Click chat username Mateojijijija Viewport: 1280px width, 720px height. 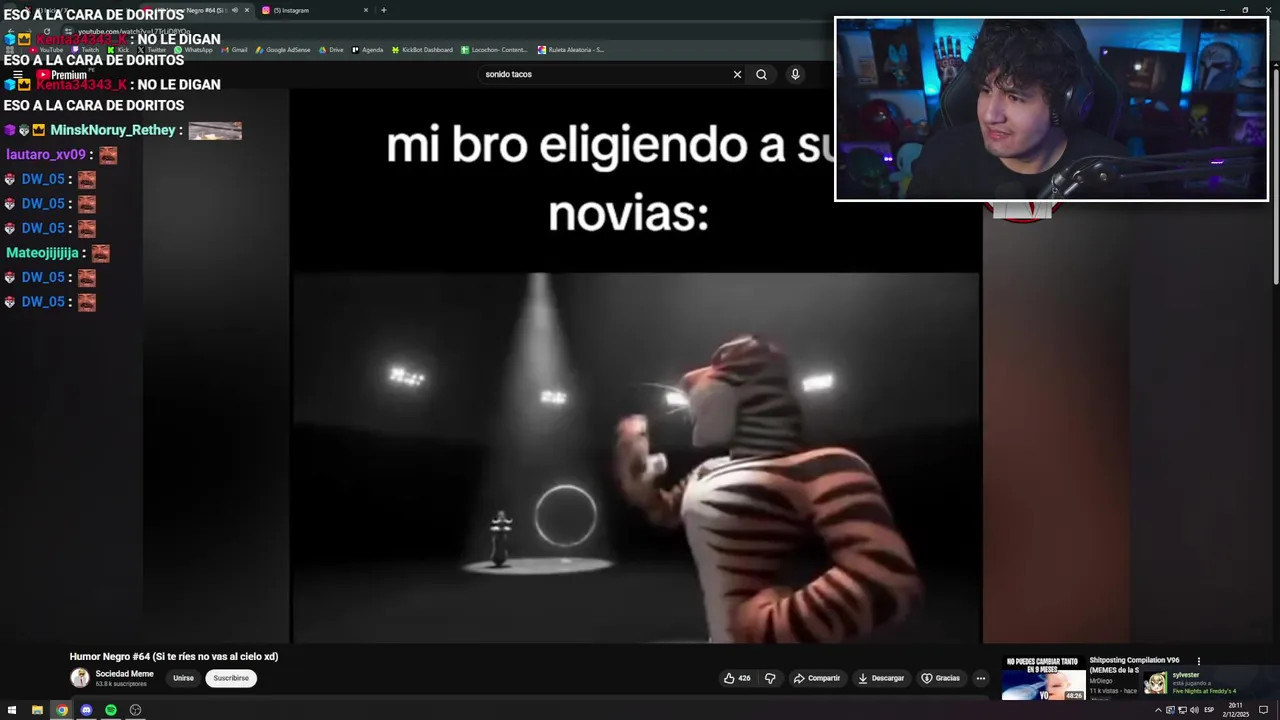point(42,253)
